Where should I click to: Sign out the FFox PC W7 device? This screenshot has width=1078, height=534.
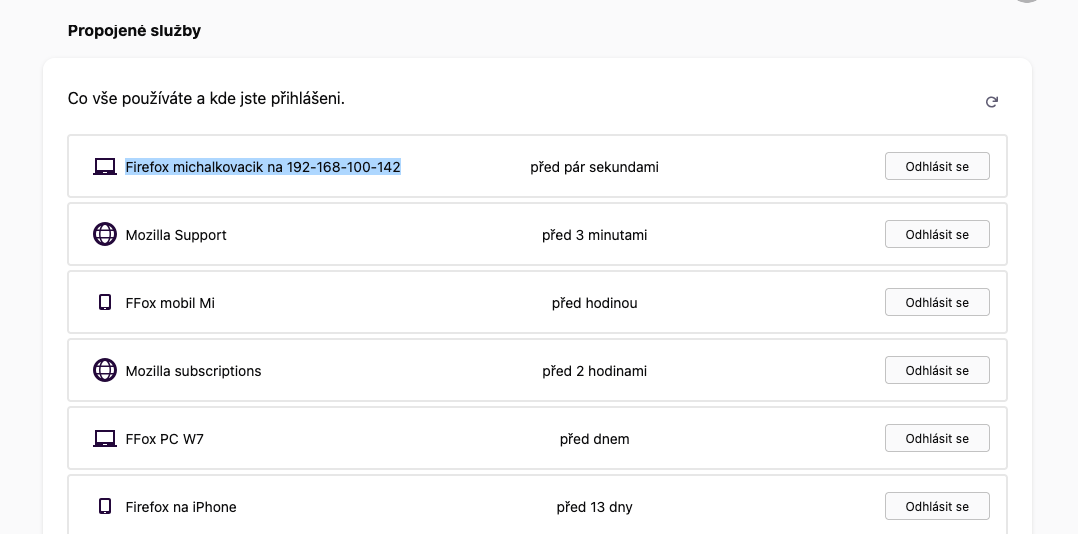[937, 439]
